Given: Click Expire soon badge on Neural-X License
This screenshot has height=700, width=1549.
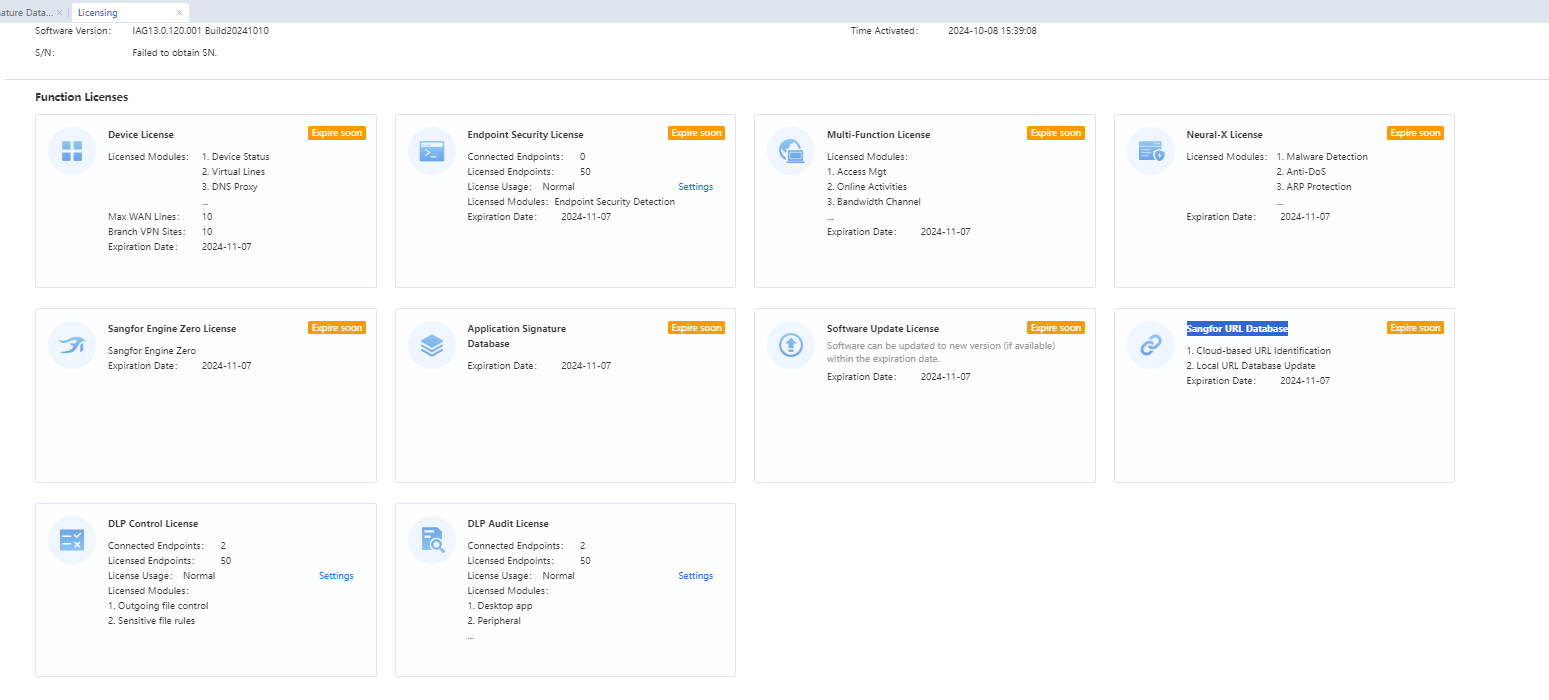Looking at the screenshot, I should 1415,133.
